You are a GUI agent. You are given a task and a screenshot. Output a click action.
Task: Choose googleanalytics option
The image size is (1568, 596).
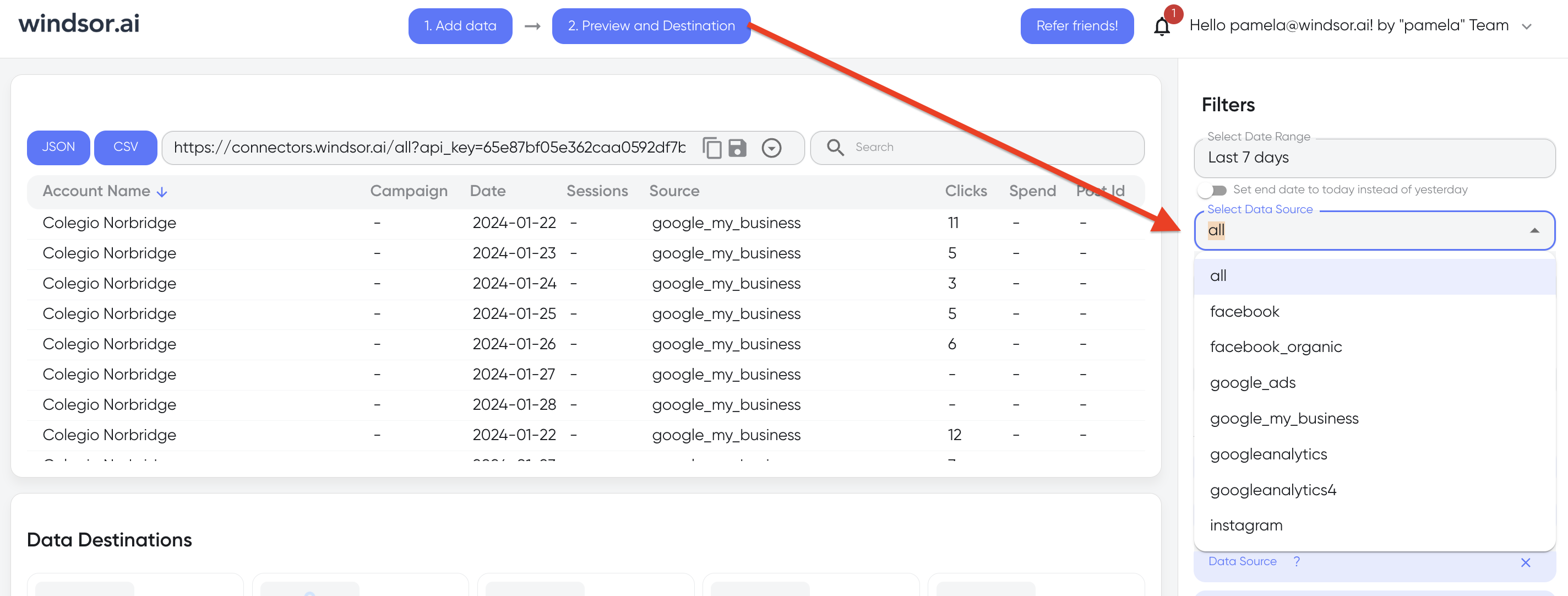coord(1374,455)
